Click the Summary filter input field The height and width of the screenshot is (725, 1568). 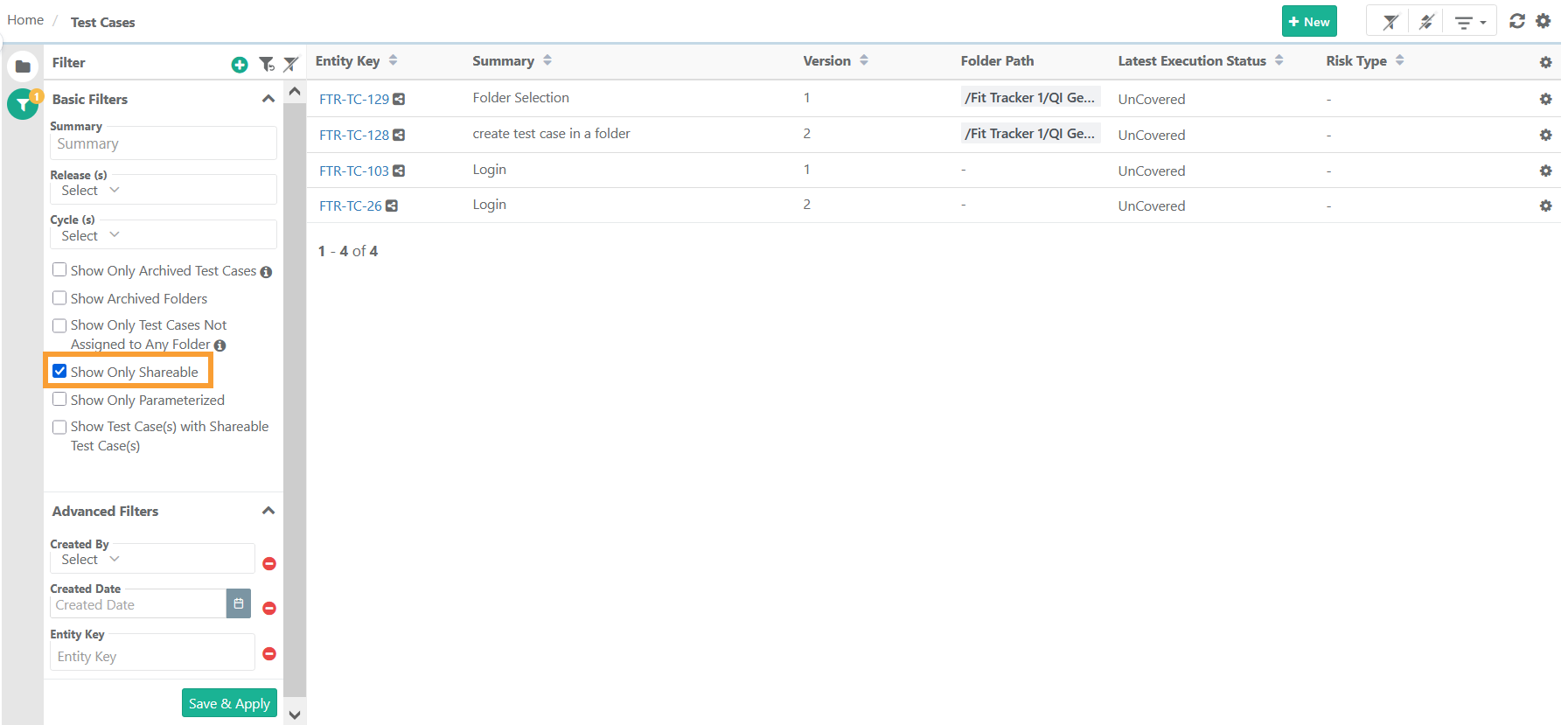[163, 143]
